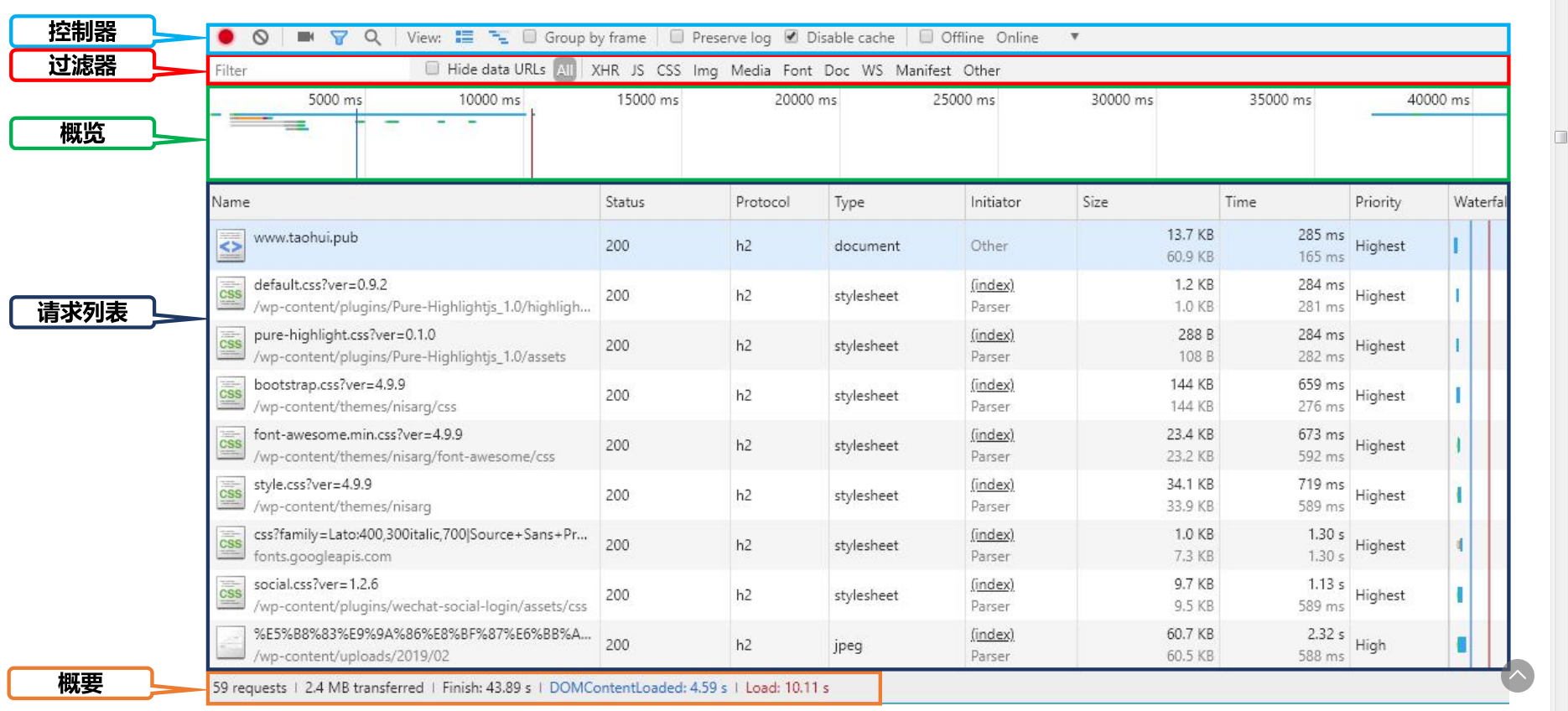Show the overview waterfall view icon
Viewport: 1568px width, 711px height.
coord(499,37)
